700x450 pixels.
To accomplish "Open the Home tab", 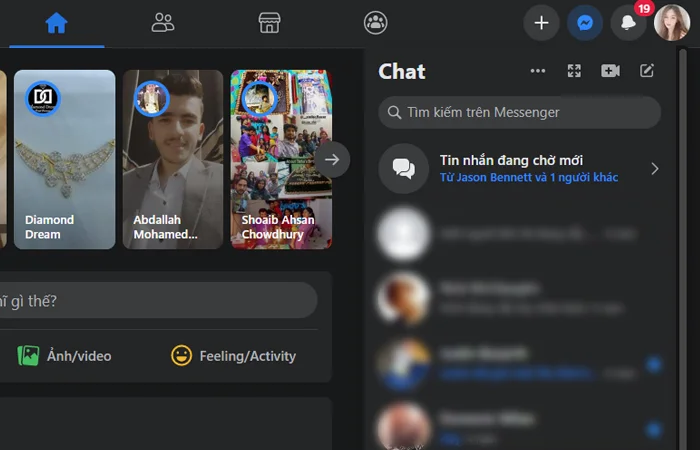I will 57,23.
